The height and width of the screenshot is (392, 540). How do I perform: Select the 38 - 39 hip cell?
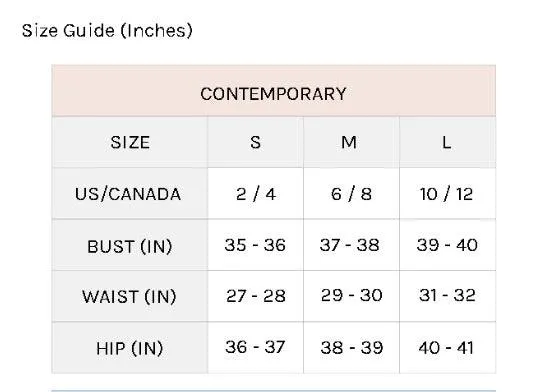coord(351,348)
